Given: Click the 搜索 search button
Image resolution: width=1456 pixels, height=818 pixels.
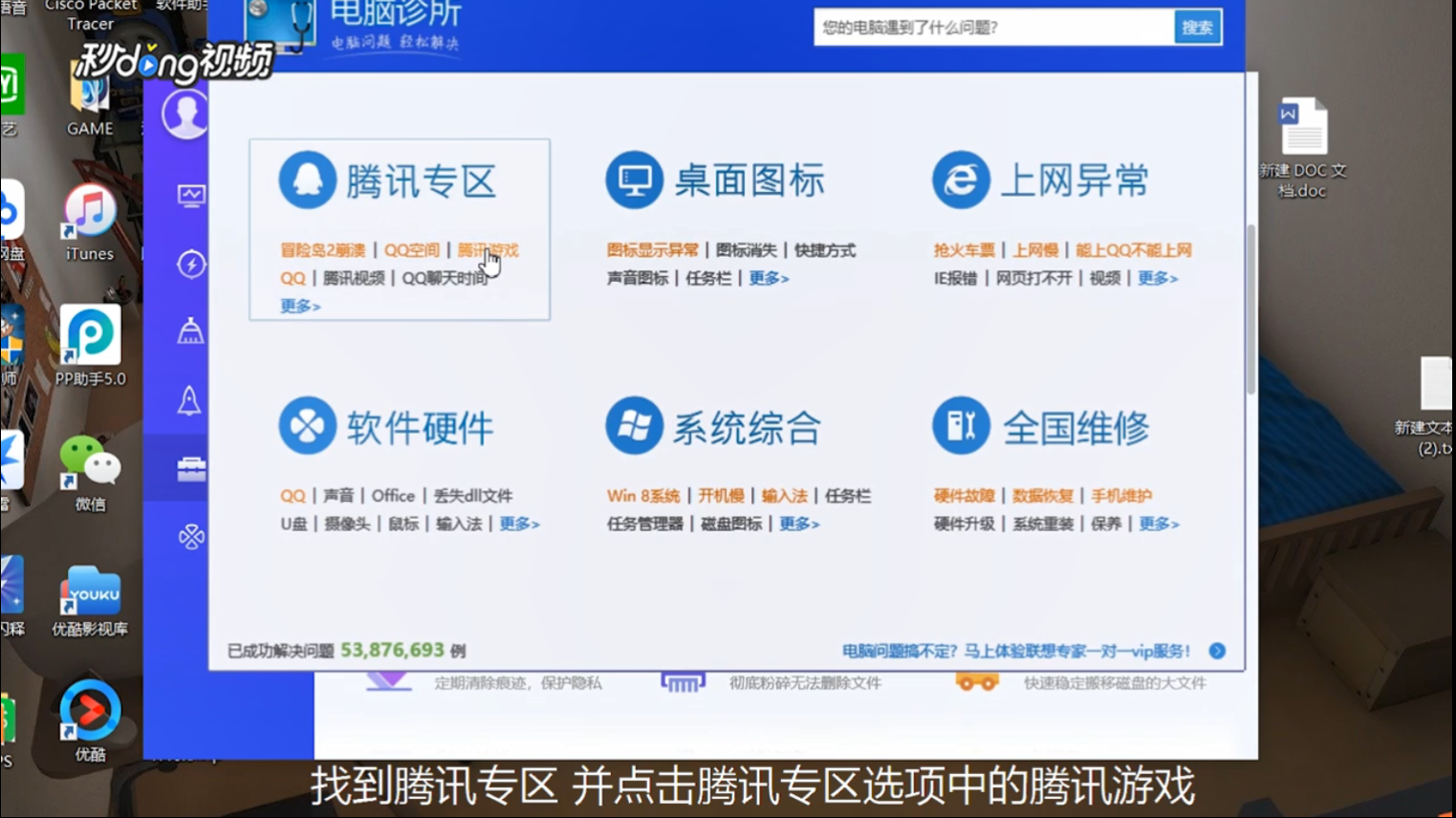Looking at the screenshot, I should coord(1197,28).
